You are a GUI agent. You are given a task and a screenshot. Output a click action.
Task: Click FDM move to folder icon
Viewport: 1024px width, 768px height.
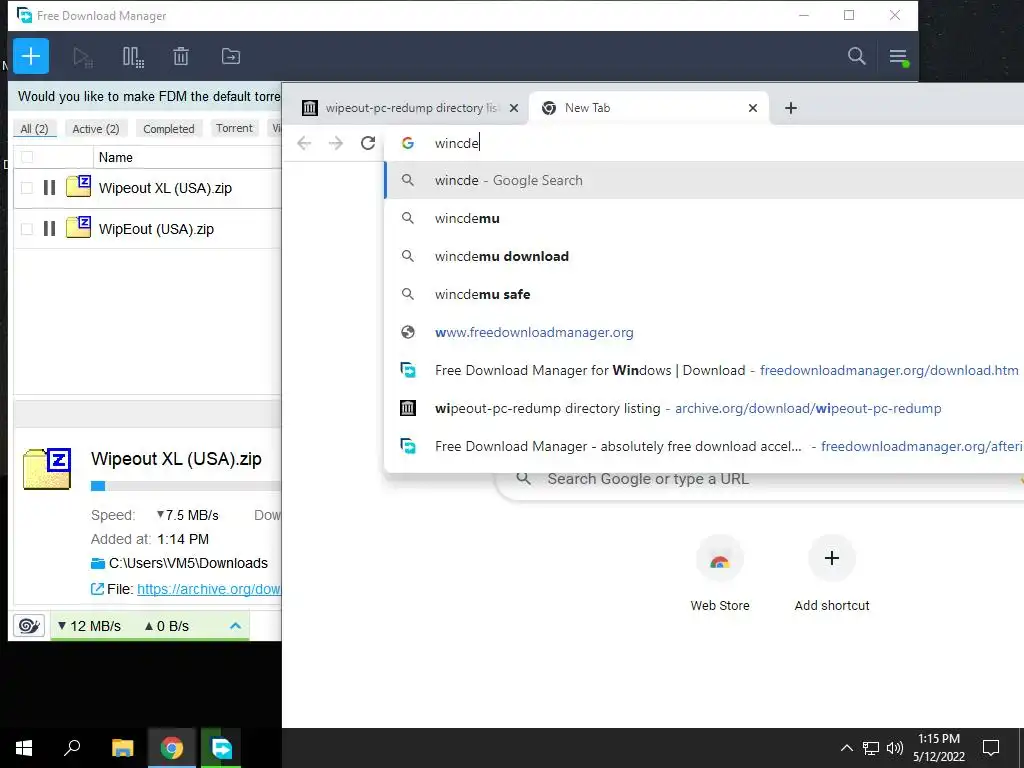pyautogui.click(x=231, y=57)
